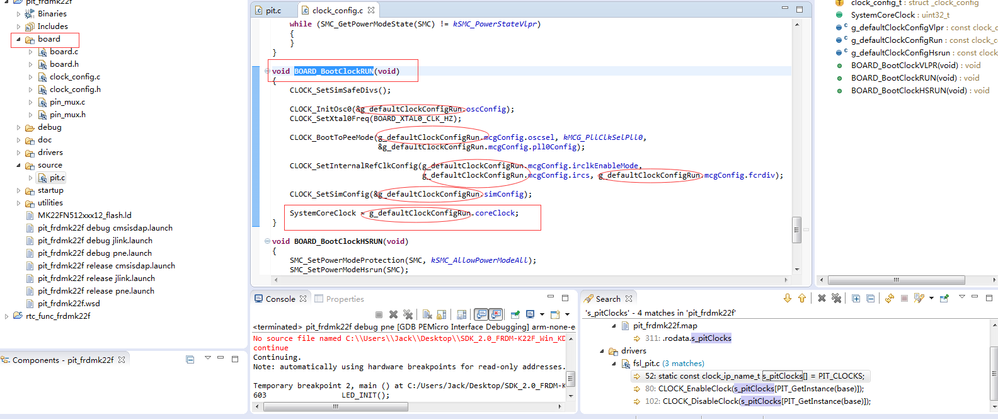
Task: Click Display Selected Console monitor icon
Action: [x=530, y=315]
